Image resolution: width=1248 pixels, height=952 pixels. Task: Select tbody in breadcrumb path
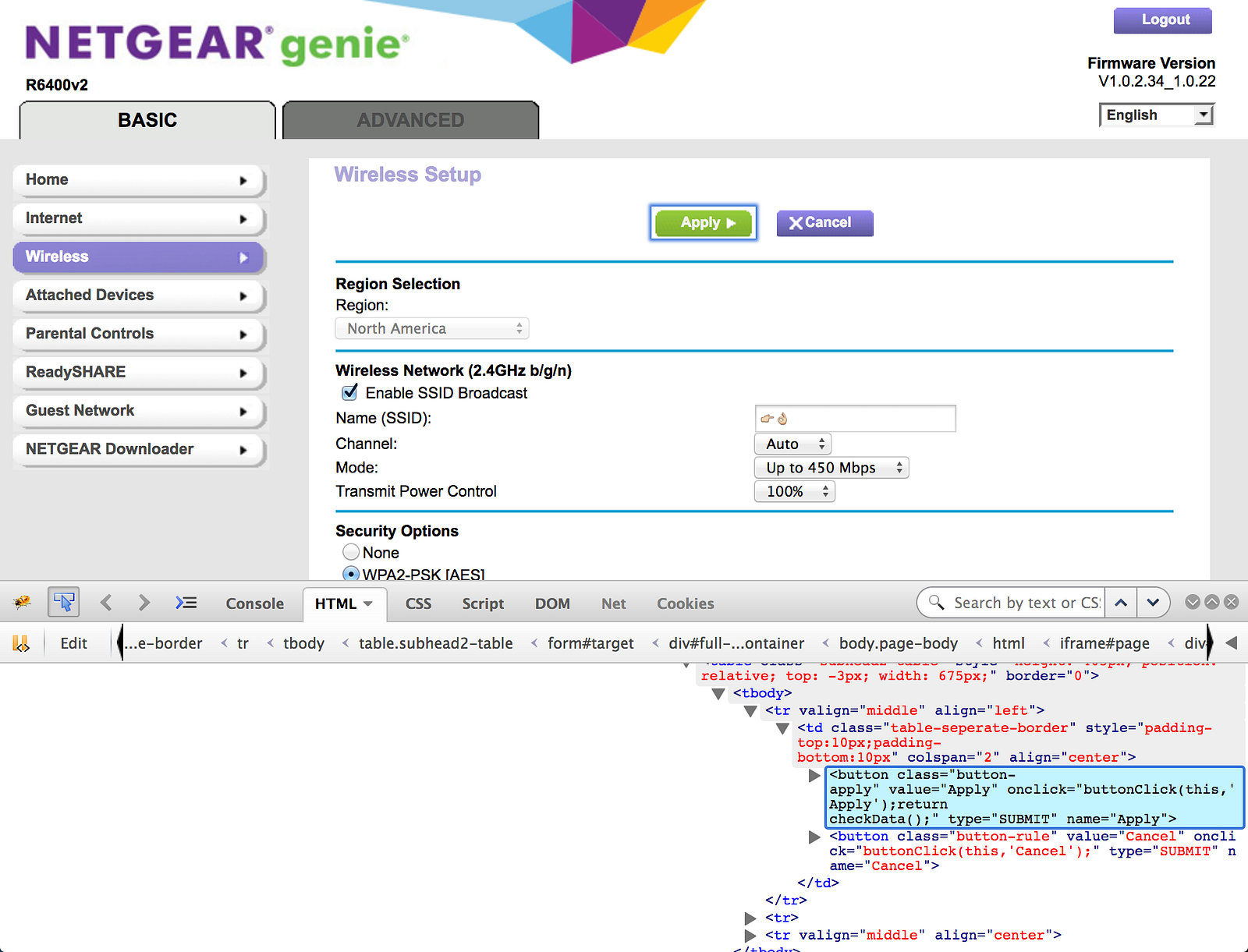(x=303, y=643)
